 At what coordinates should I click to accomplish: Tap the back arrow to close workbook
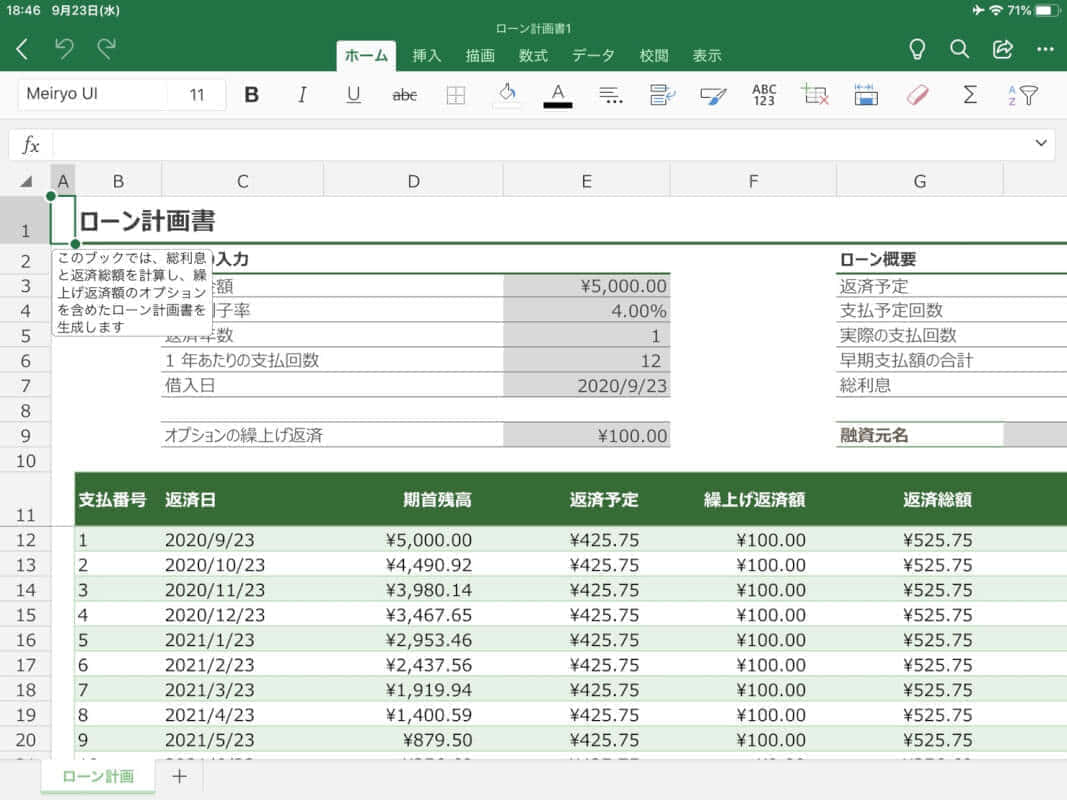(x=22, y=49)
